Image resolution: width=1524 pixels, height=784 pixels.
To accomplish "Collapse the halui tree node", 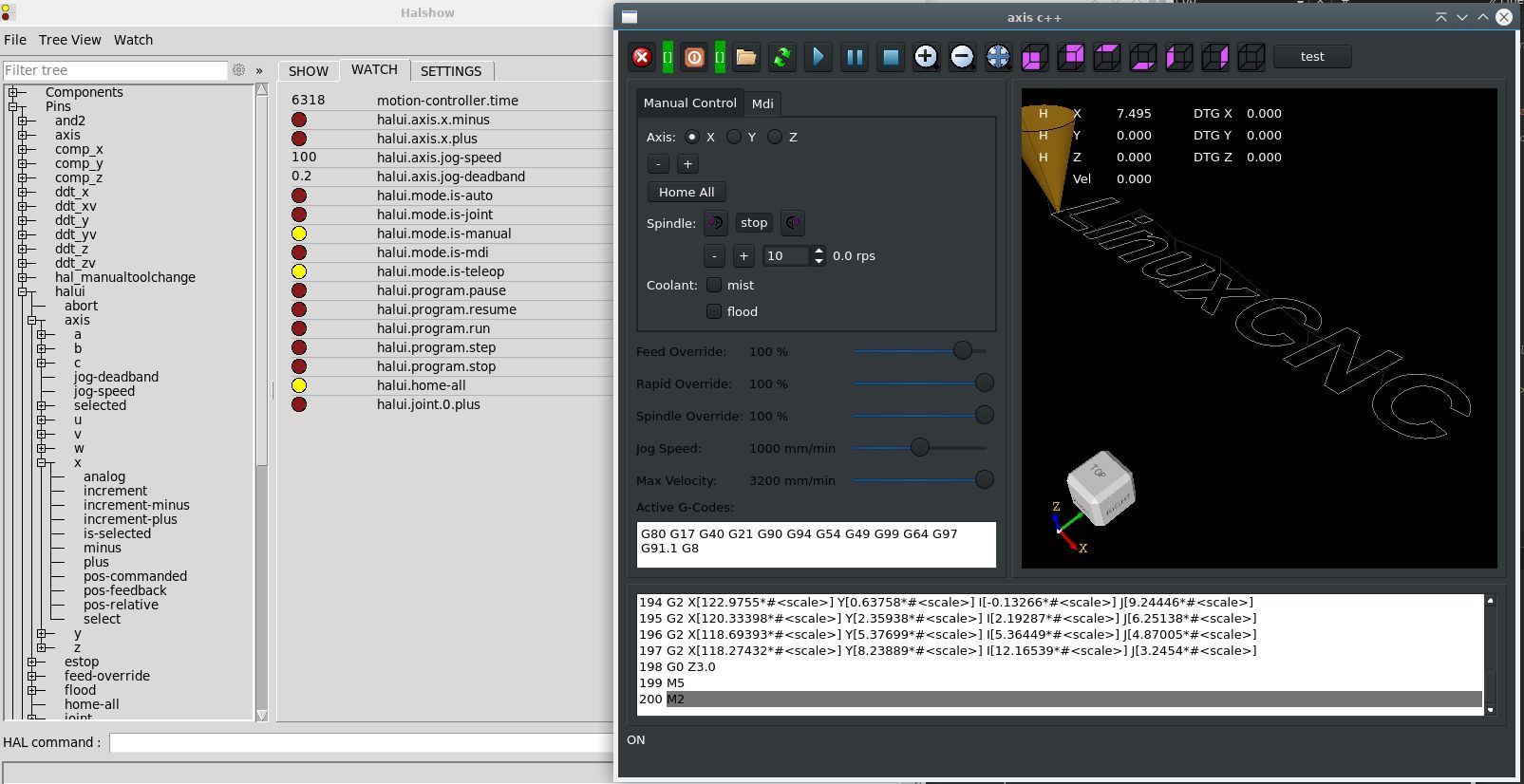I will pos(23,291).
